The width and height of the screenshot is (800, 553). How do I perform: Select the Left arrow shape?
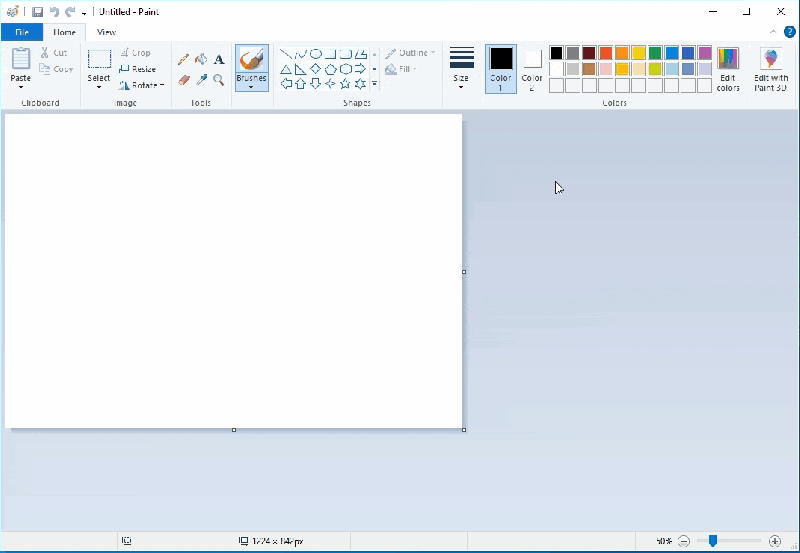286,84
